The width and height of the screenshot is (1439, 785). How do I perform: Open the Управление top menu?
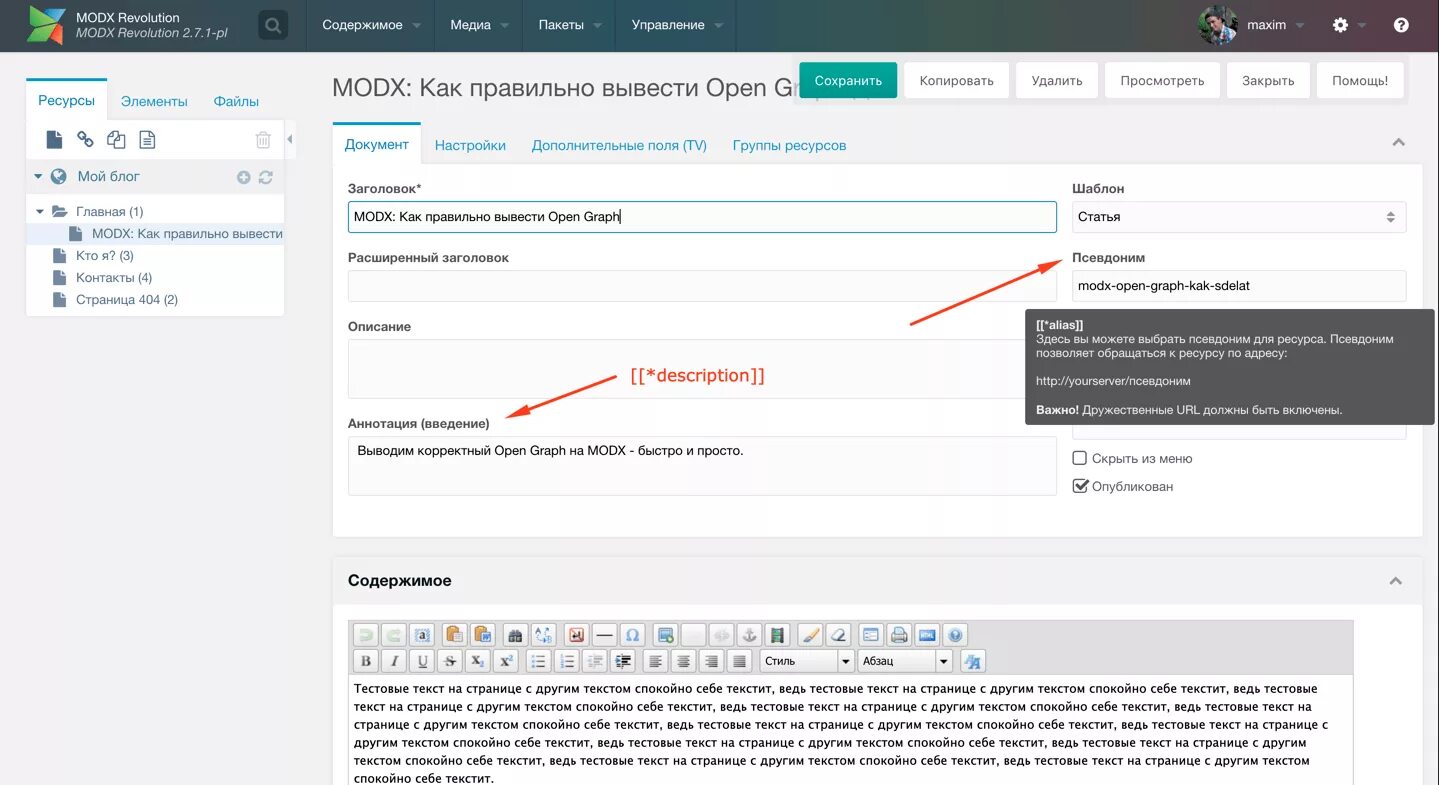[x=677, y=25]
